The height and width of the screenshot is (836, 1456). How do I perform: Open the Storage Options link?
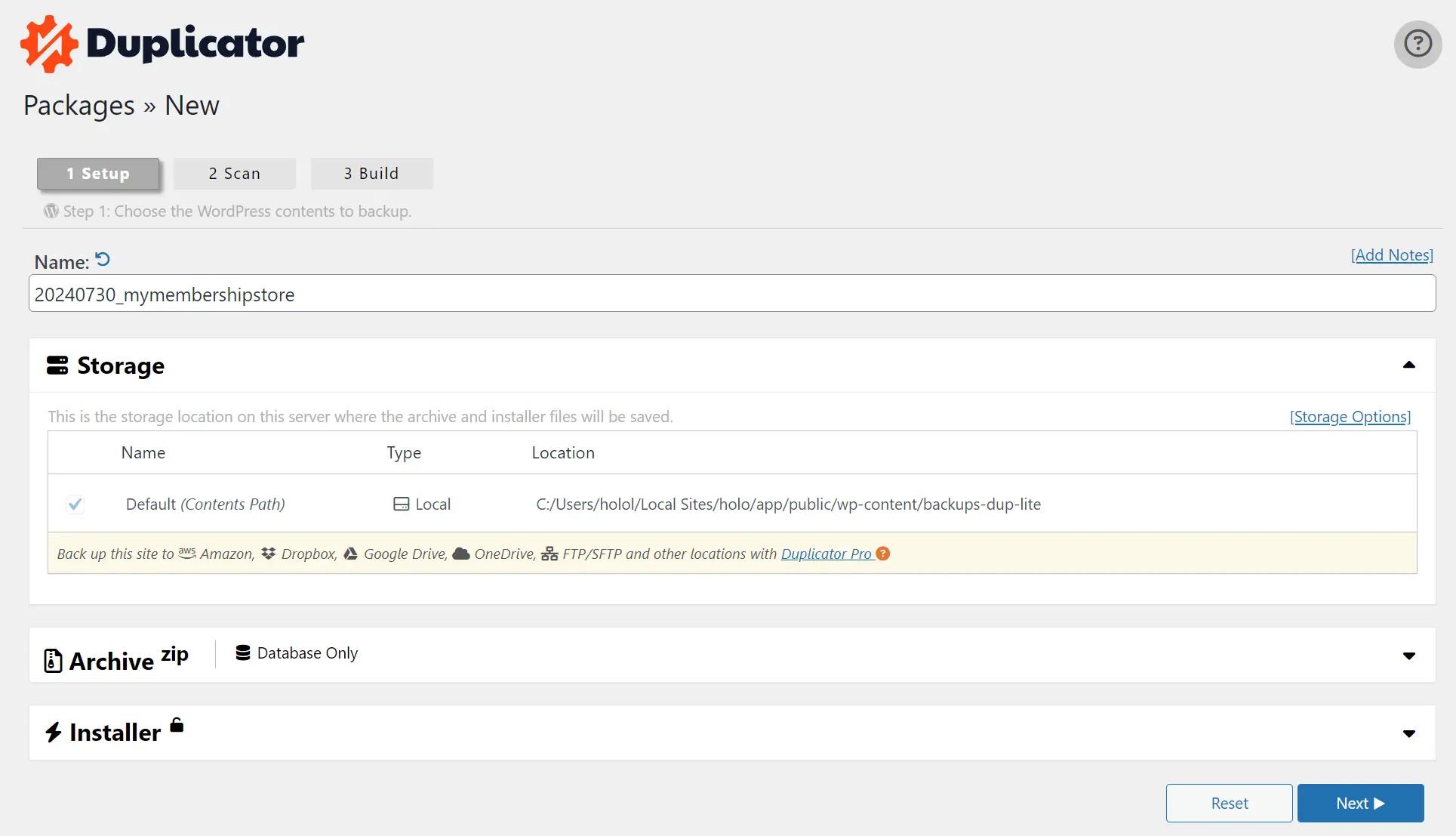1350,417
